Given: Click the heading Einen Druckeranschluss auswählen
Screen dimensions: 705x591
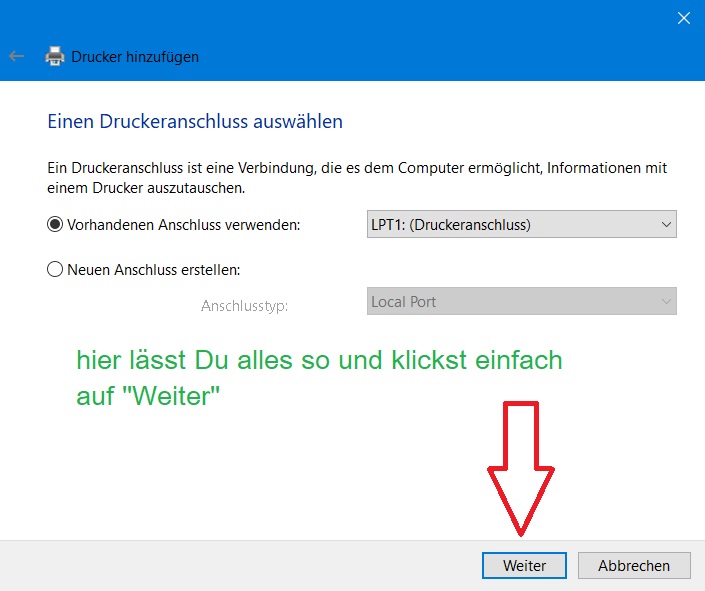Looking at the screenshot, I should coord(195,121).
